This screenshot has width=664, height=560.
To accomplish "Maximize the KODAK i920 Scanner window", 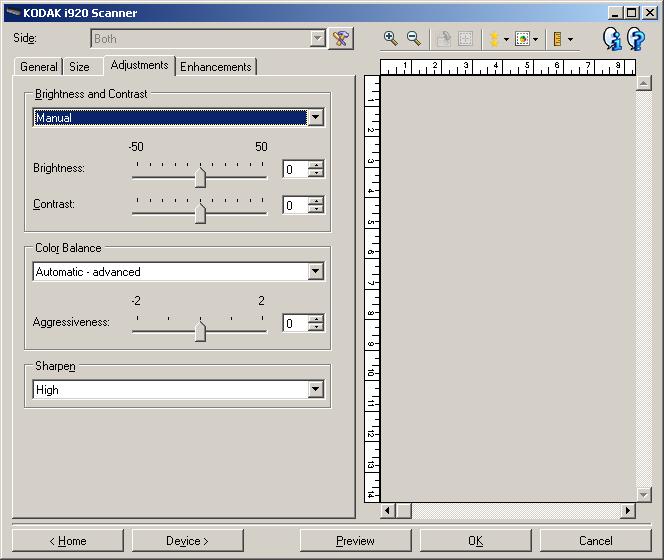I will 631,13.
